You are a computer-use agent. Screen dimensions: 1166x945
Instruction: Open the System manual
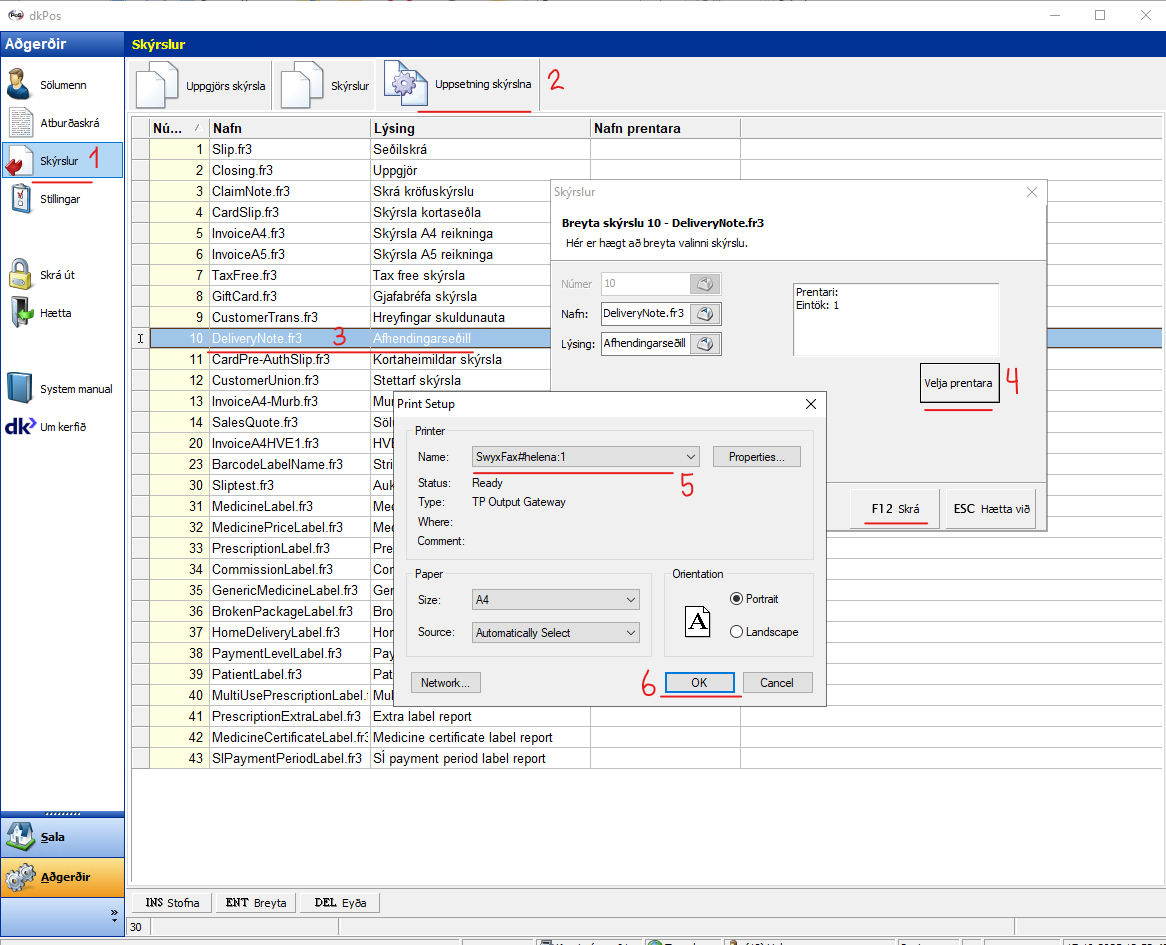click(x=75, y=389)
